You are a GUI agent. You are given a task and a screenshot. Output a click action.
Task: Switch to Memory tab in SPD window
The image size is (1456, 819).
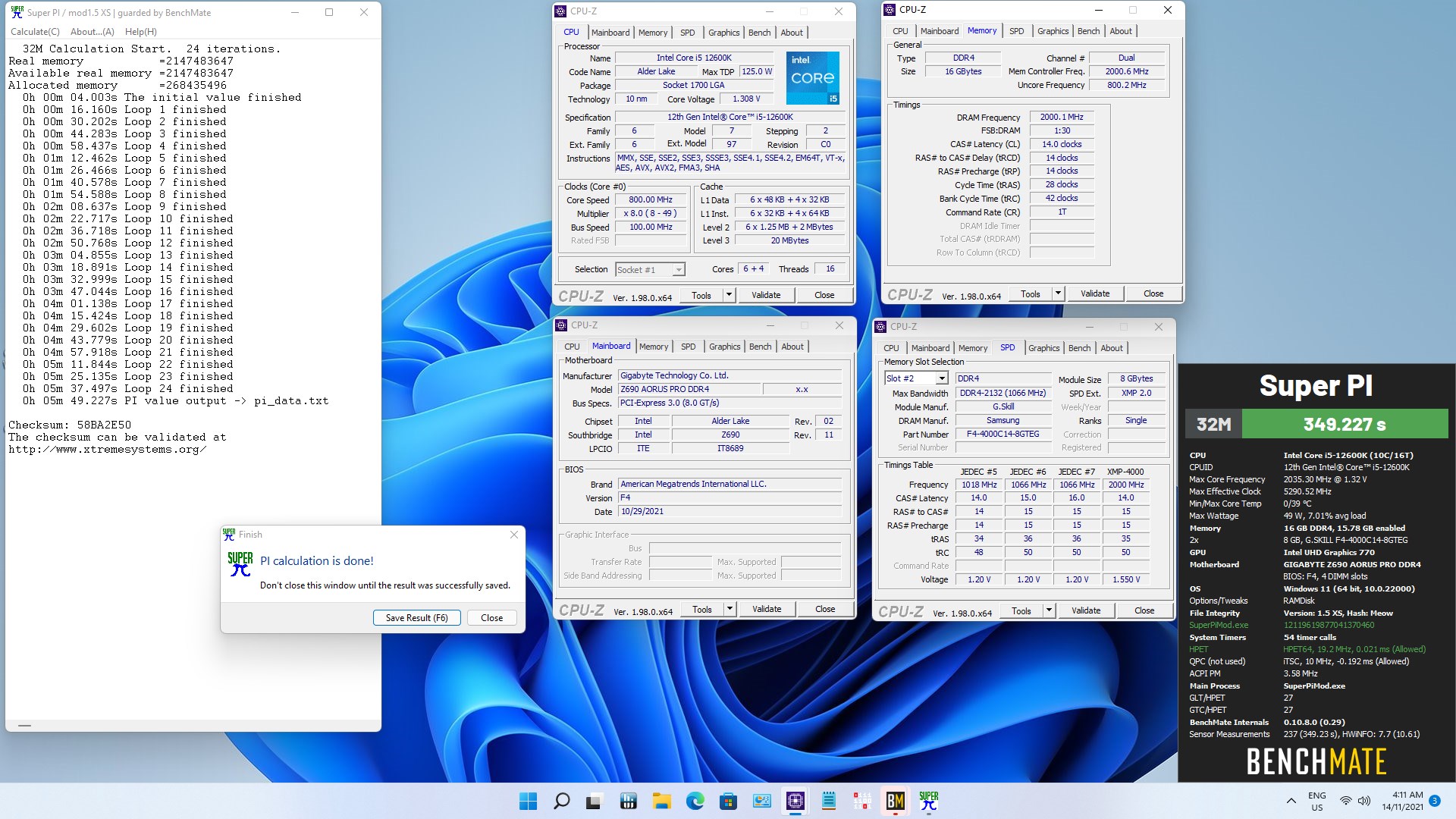pos(972,348)
